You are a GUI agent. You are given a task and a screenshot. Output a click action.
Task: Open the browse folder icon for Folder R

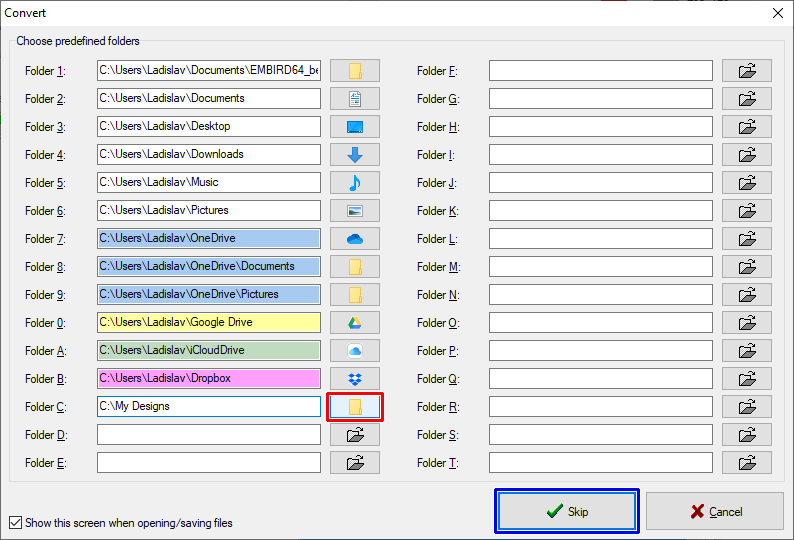(747, 407)
